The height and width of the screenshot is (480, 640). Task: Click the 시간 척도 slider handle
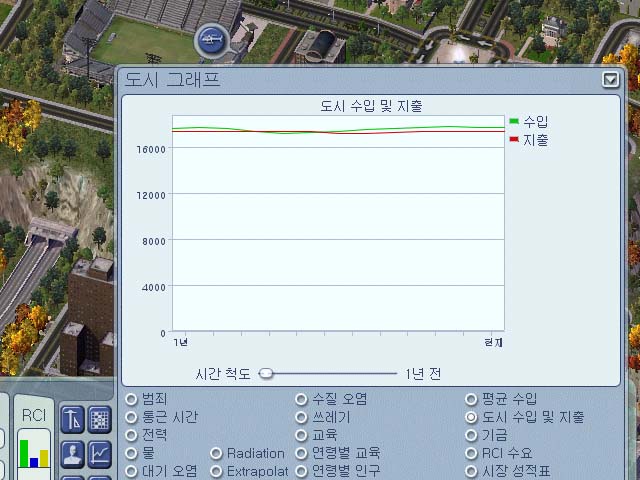coord(266,373)
